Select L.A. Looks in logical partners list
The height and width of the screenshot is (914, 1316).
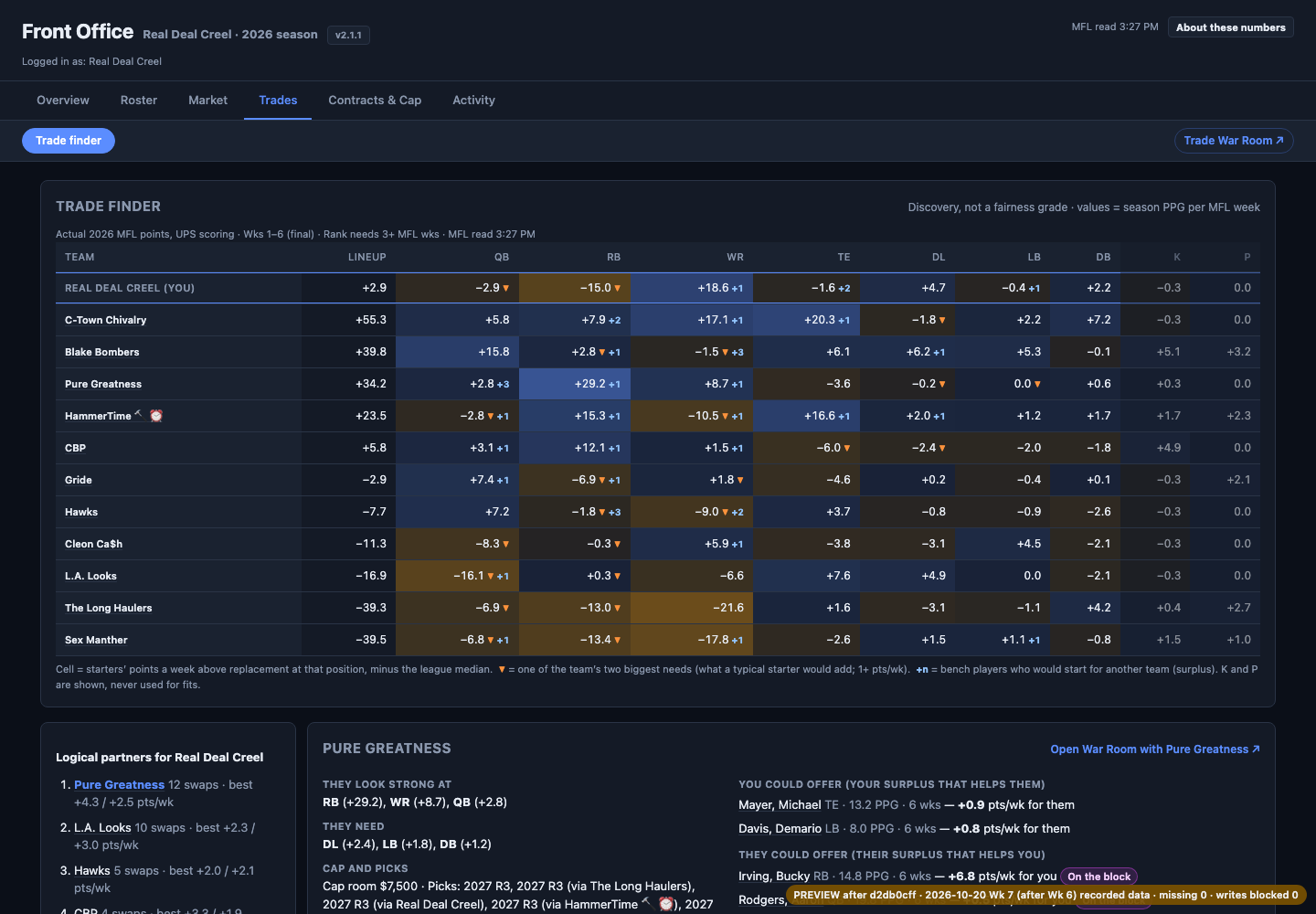102,828
